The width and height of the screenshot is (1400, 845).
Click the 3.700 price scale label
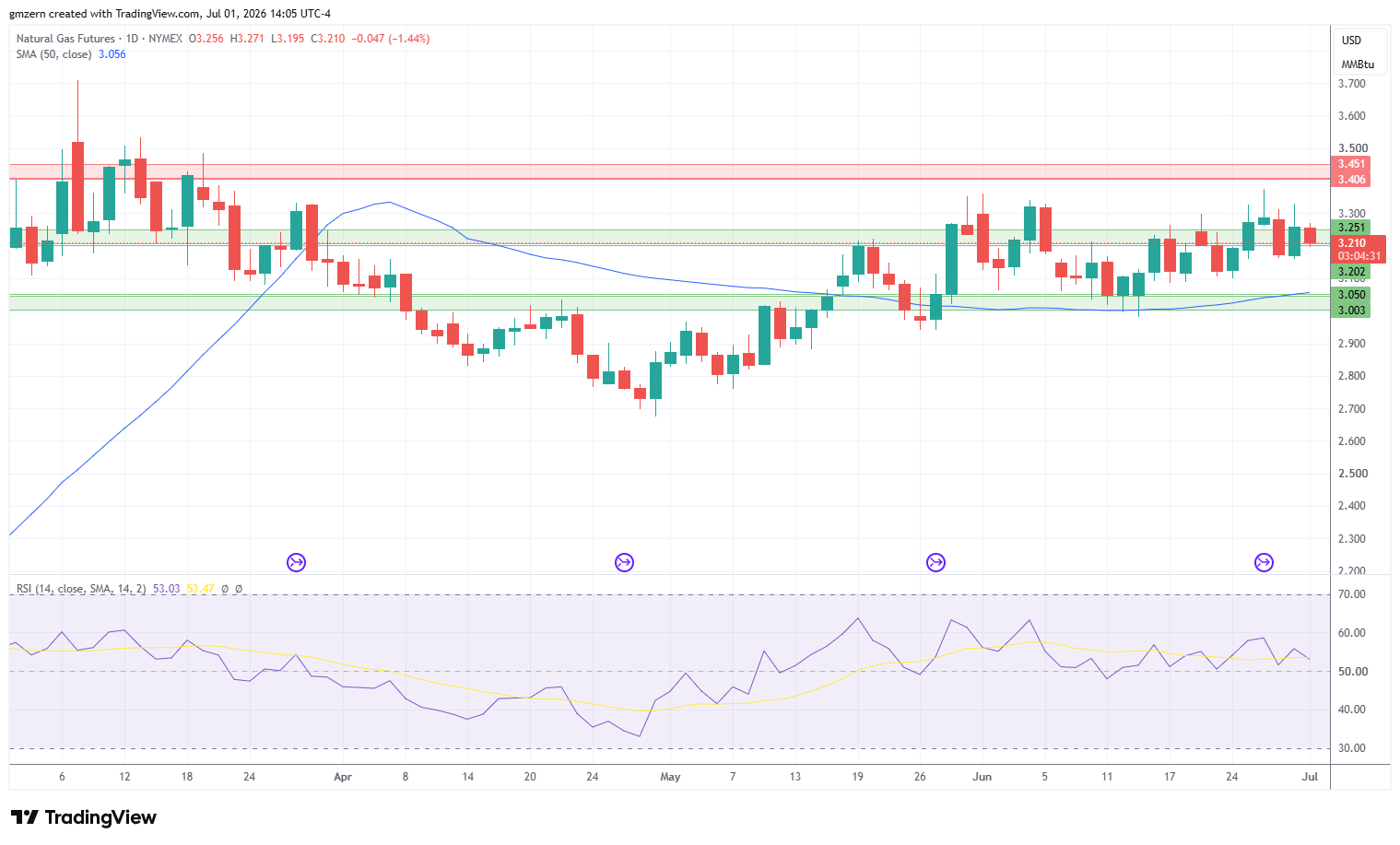(1352, 84)
